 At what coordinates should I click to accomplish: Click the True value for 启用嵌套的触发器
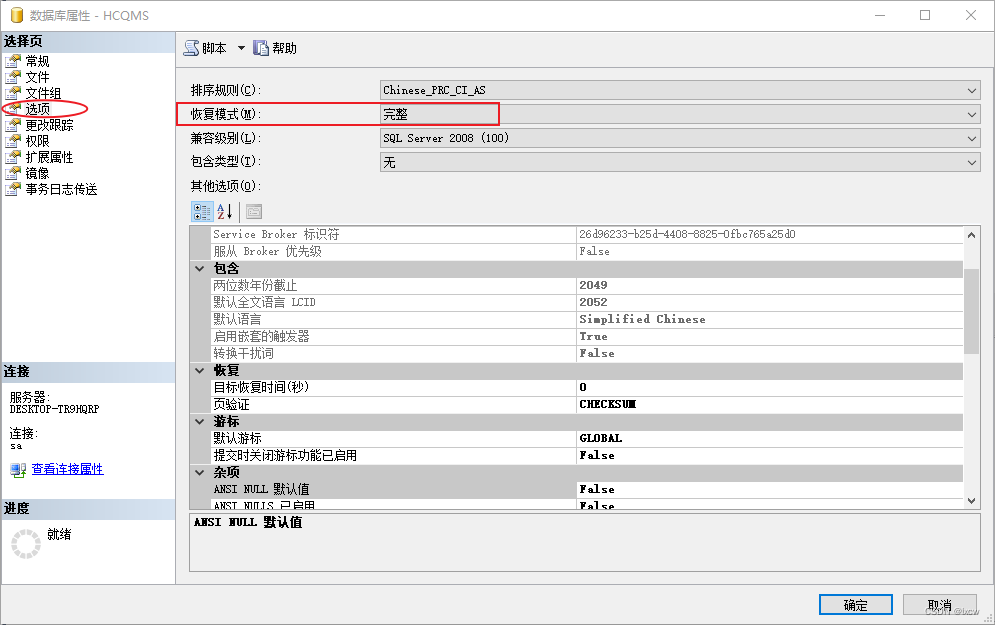(x=593, y=336)
